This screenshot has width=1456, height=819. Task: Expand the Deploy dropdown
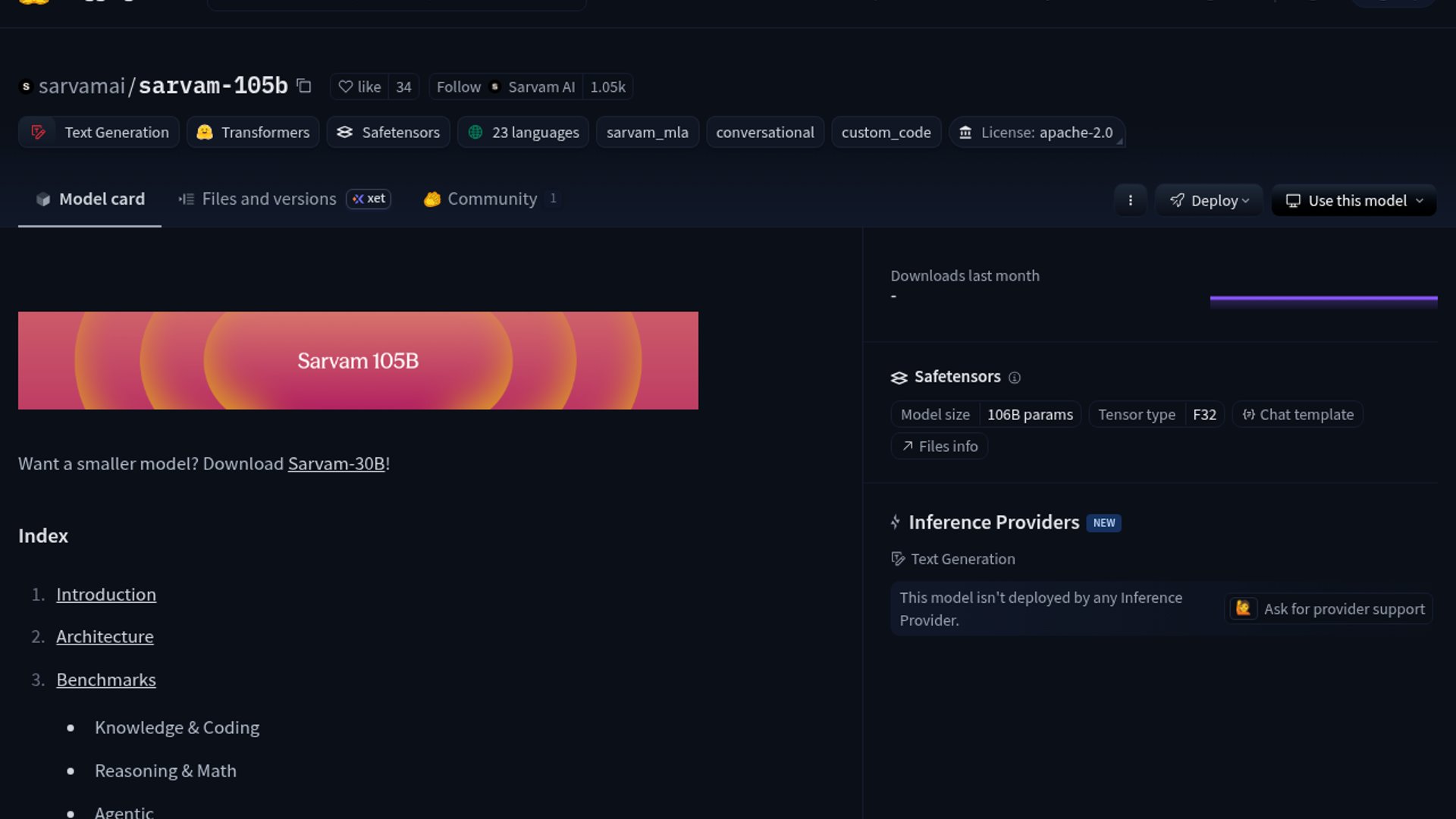click(1209, 200)
